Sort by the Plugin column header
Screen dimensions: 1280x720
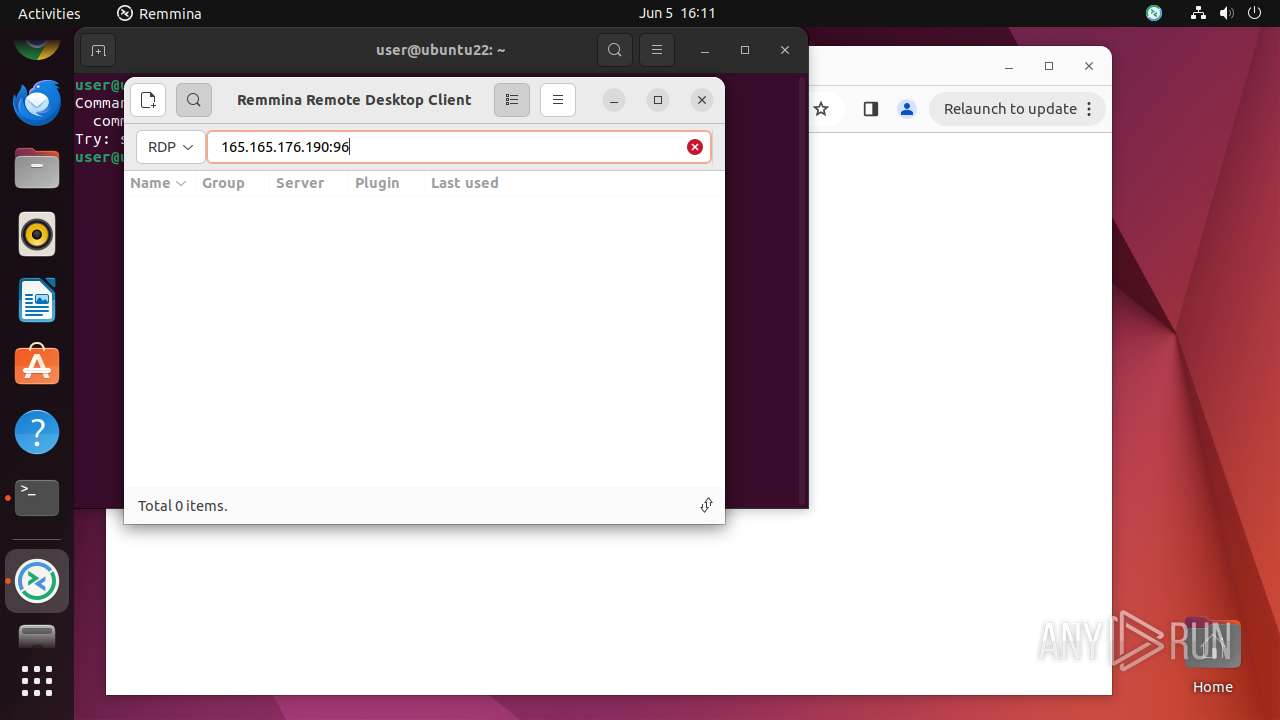click(x=377, y=183)
